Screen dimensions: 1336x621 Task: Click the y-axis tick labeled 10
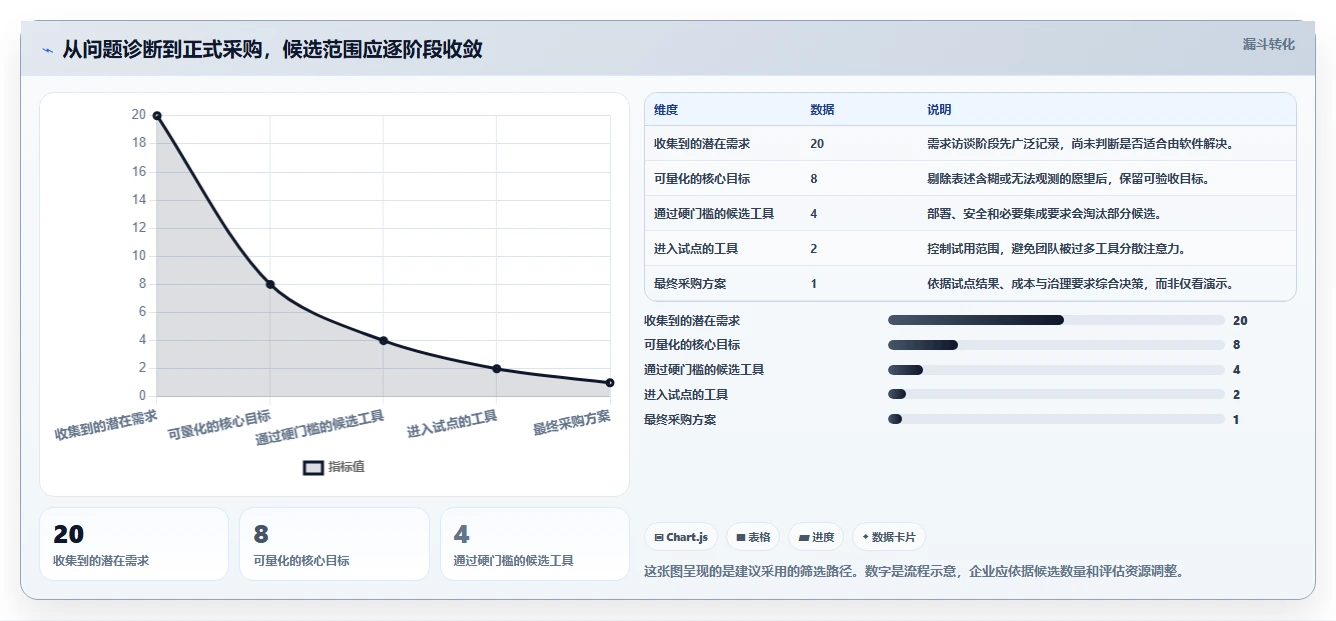pyautogui.click(x=139, y=255)
